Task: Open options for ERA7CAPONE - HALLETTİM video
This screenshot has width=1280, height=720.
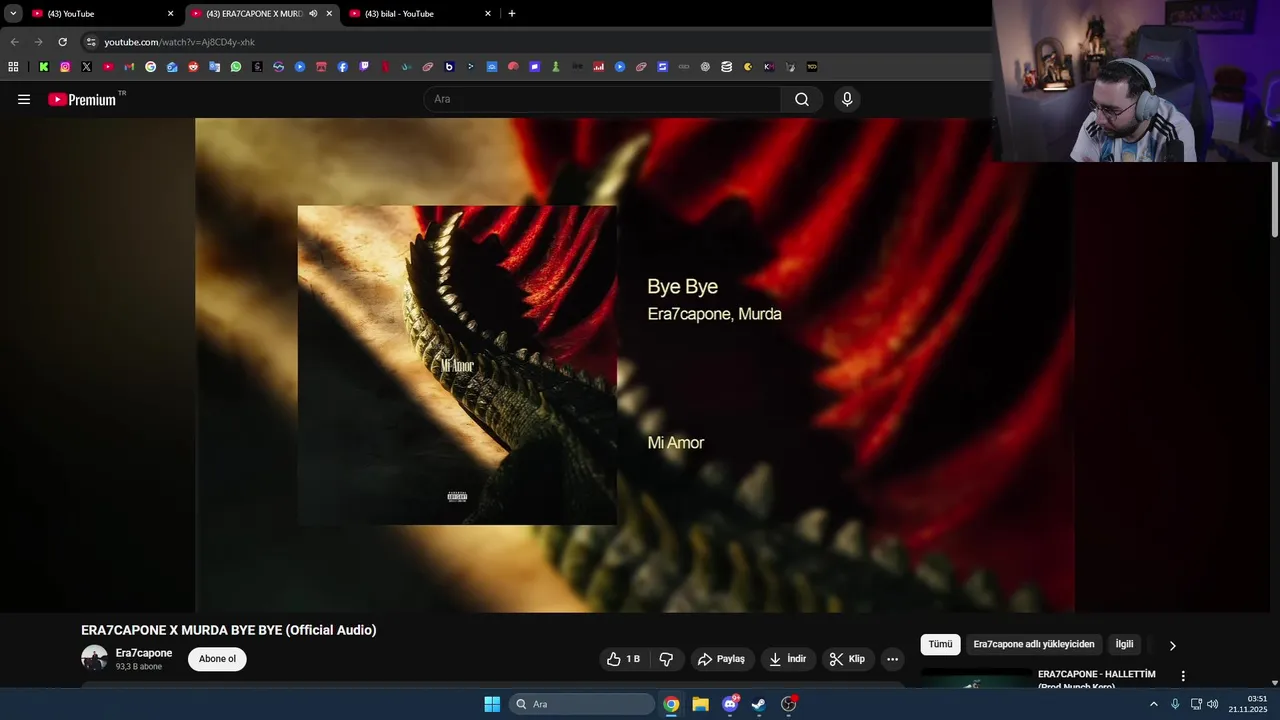Action: pyautogui.click(x=1183, y=676)
